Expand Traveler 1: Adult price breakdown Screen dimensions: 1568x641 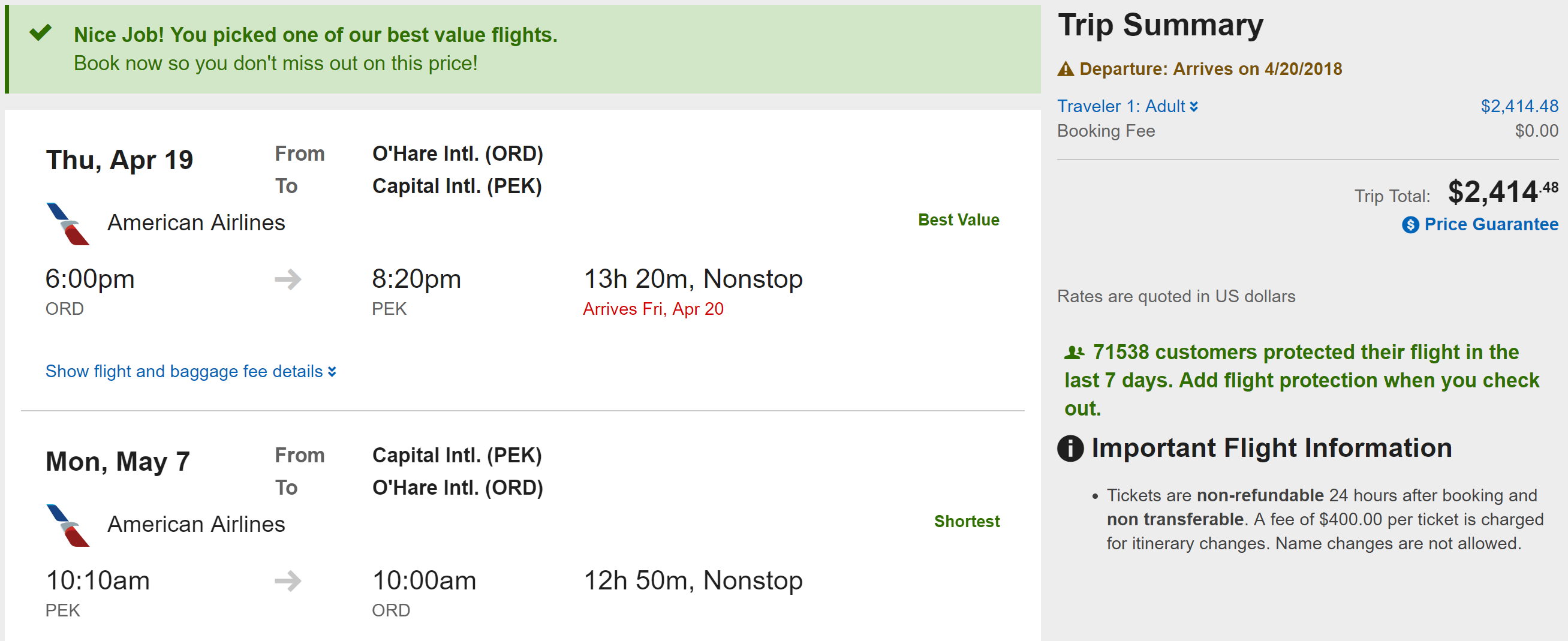(1127, 107)
